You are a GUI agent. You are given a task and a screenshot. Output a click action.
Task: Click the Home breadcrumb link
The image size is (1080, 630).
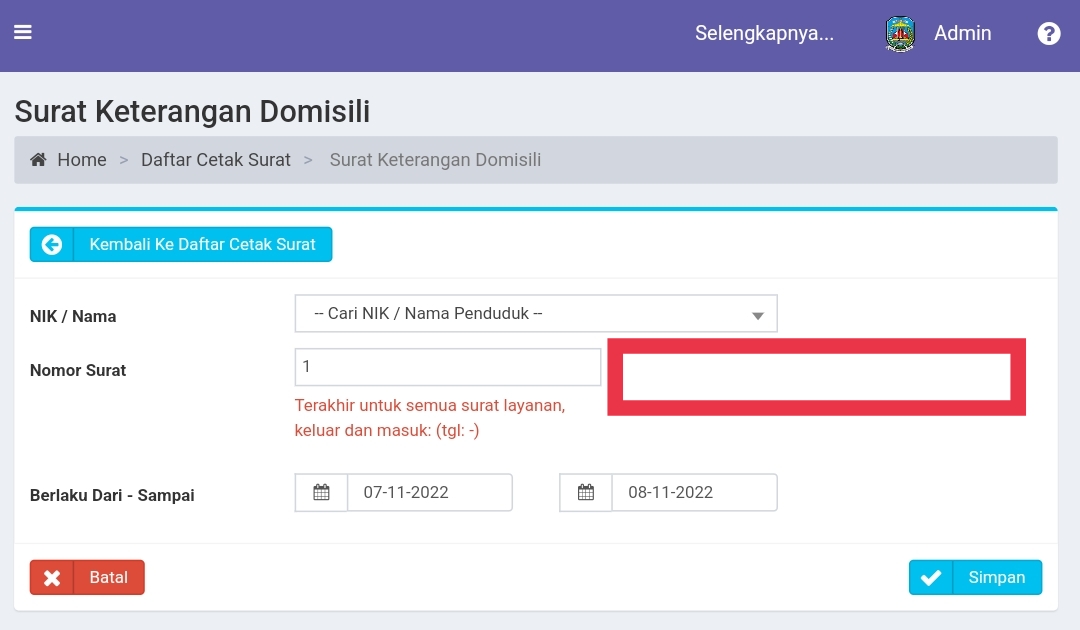(81, 159)
